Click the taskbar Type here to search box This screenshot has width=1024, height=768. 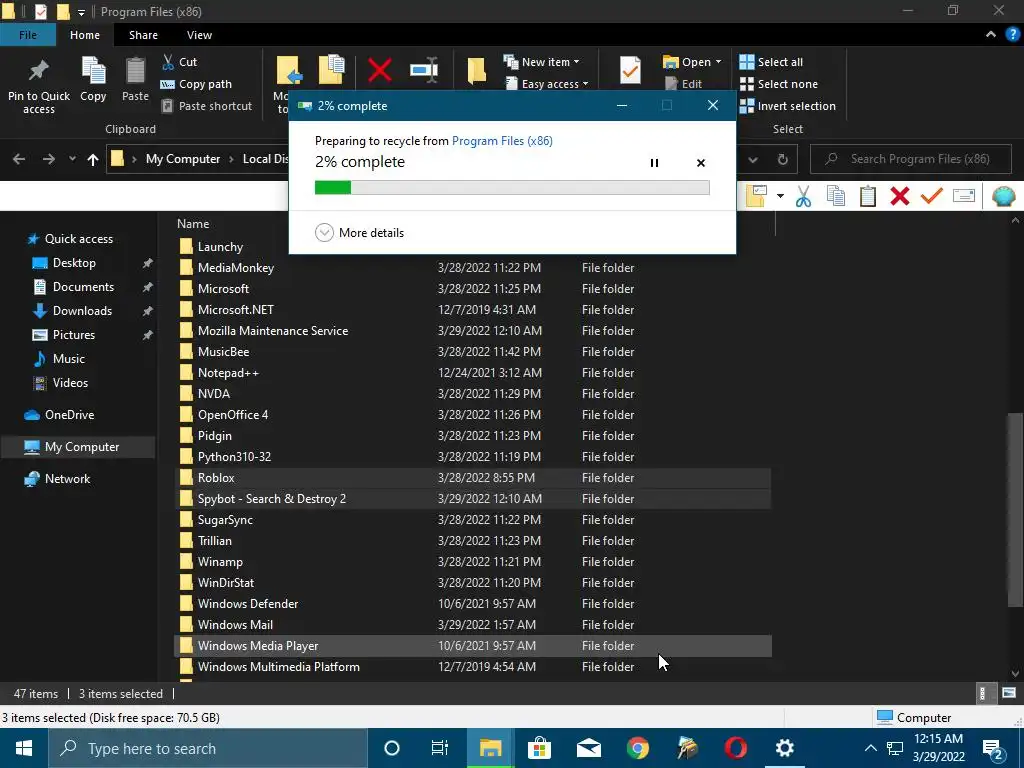208,748
